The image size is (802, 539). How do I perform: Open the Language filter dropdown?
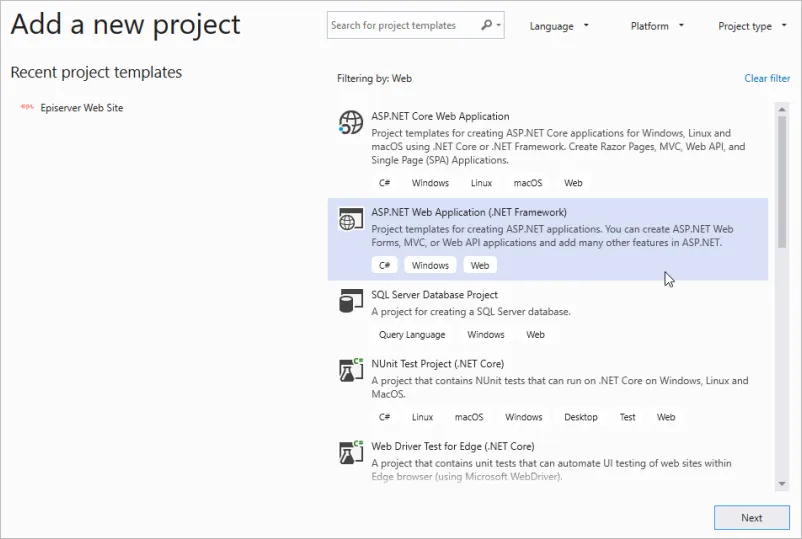(559, 26)
